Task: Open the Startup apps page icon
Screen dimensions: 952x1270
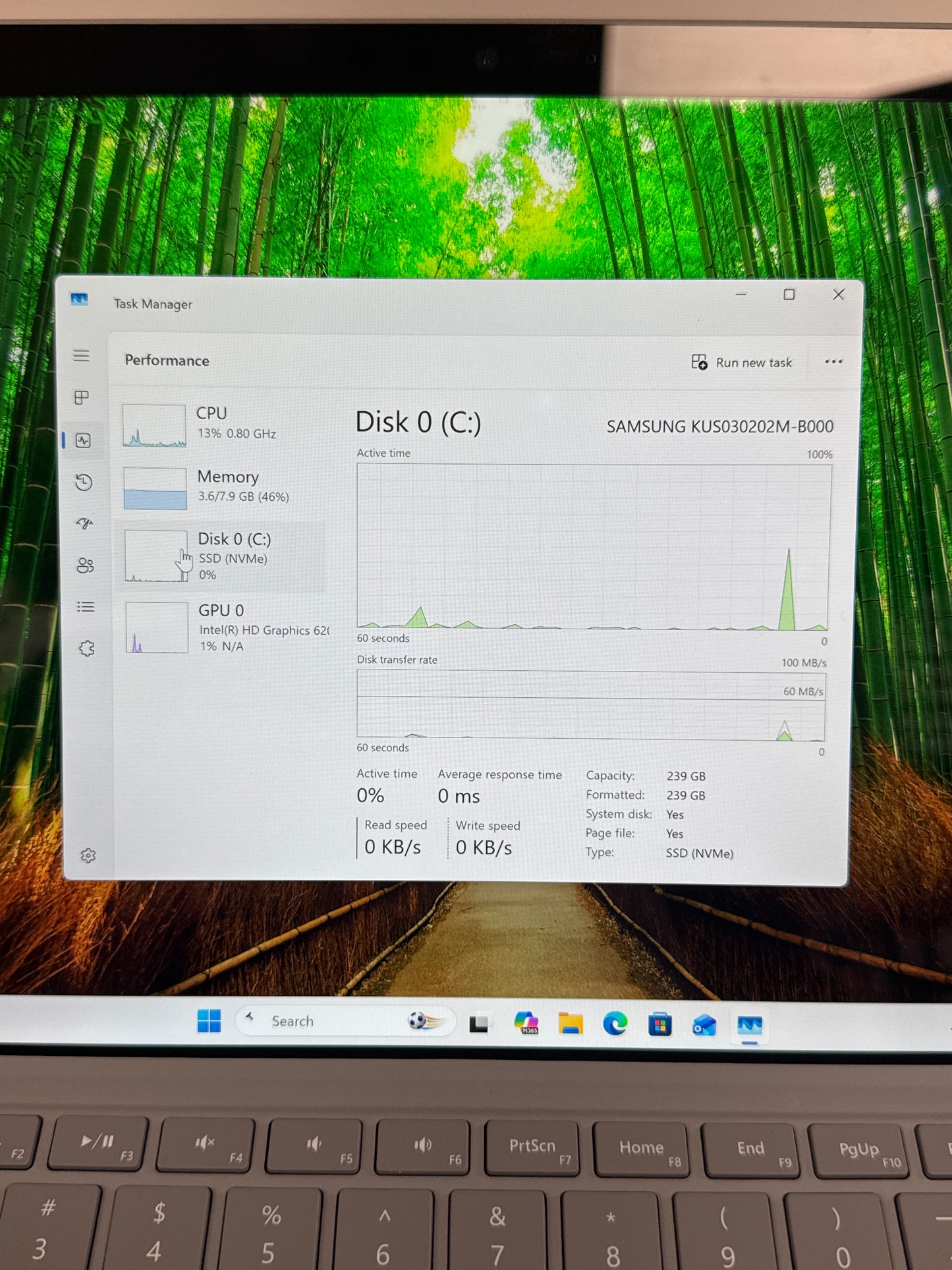Action: pyautogui.click(x=84, y=524)
